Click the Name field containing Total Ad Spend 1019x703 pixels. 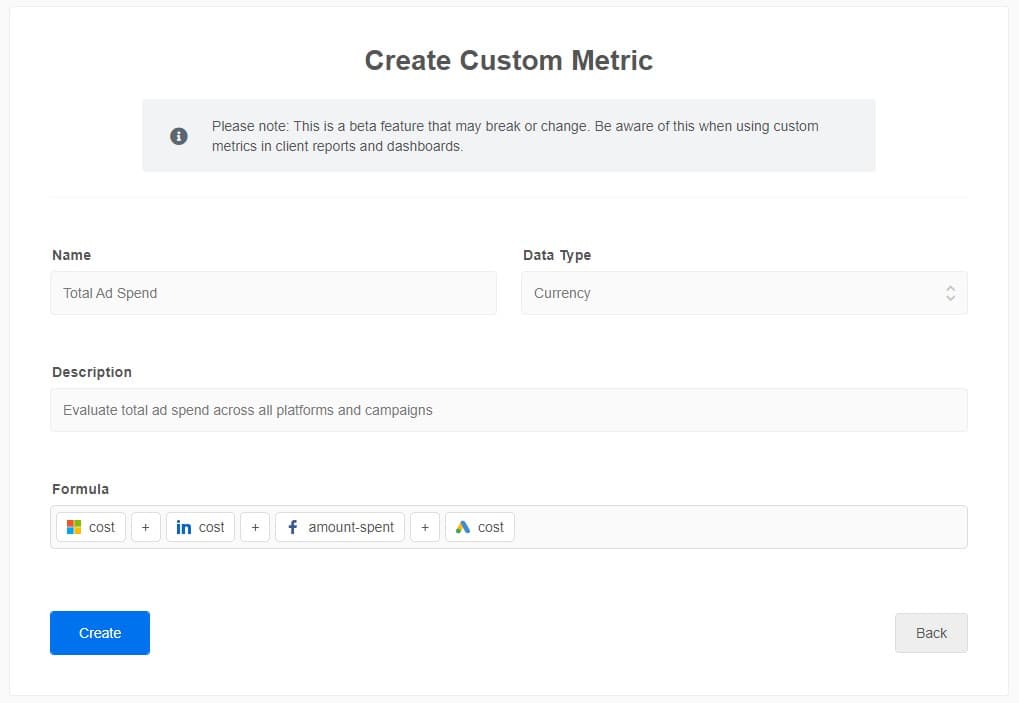273,293
